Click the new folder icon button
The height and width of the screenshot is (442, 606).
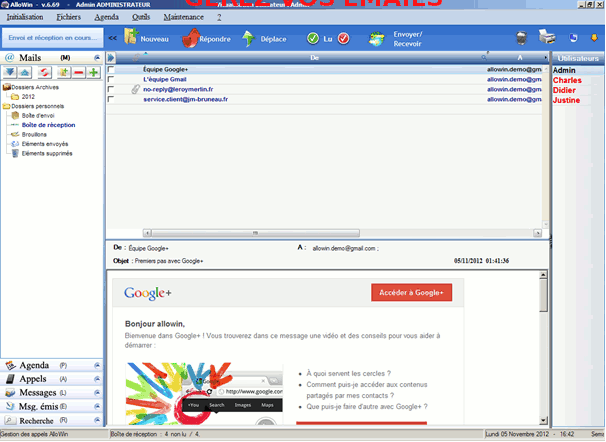pos(64,72)
